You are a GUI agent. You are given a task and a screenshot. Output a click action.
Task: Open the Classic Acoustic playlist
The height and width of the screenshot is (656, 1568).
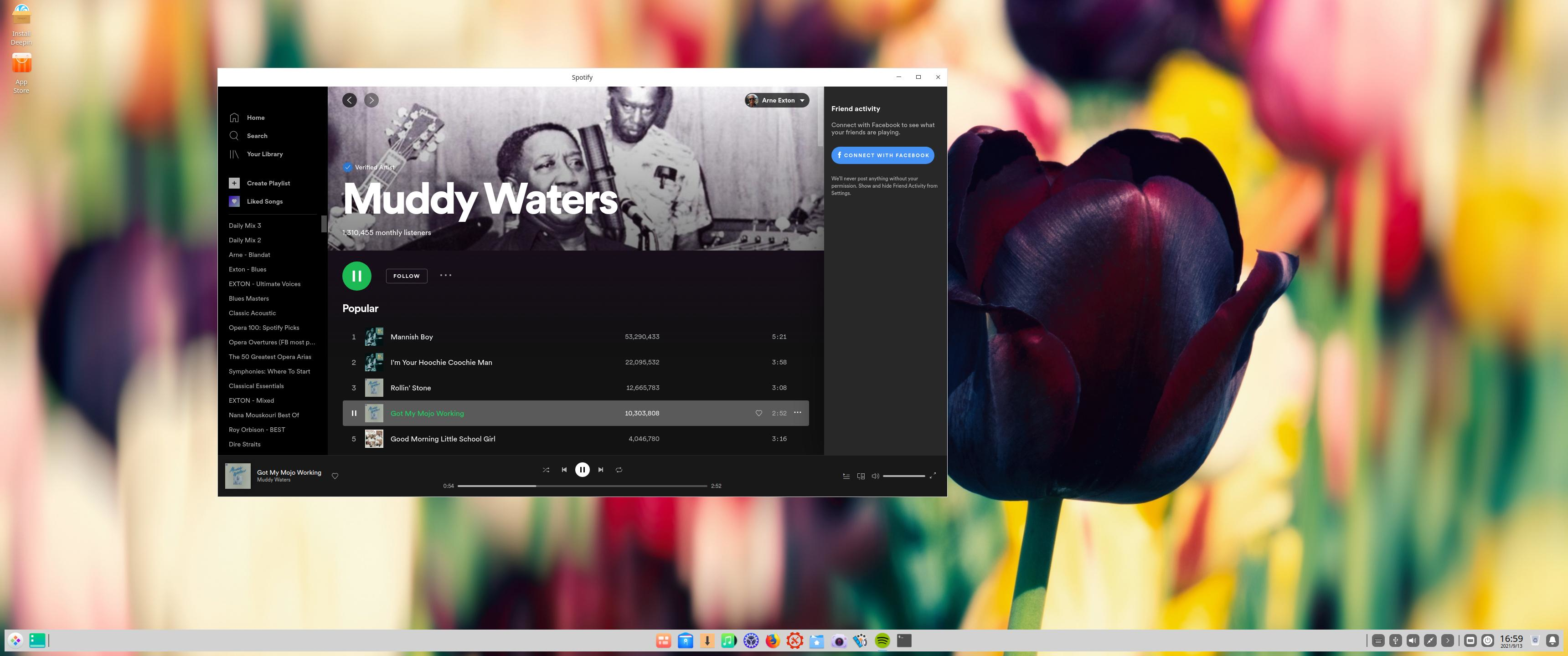pyautogui.click(x=253, y=313)
